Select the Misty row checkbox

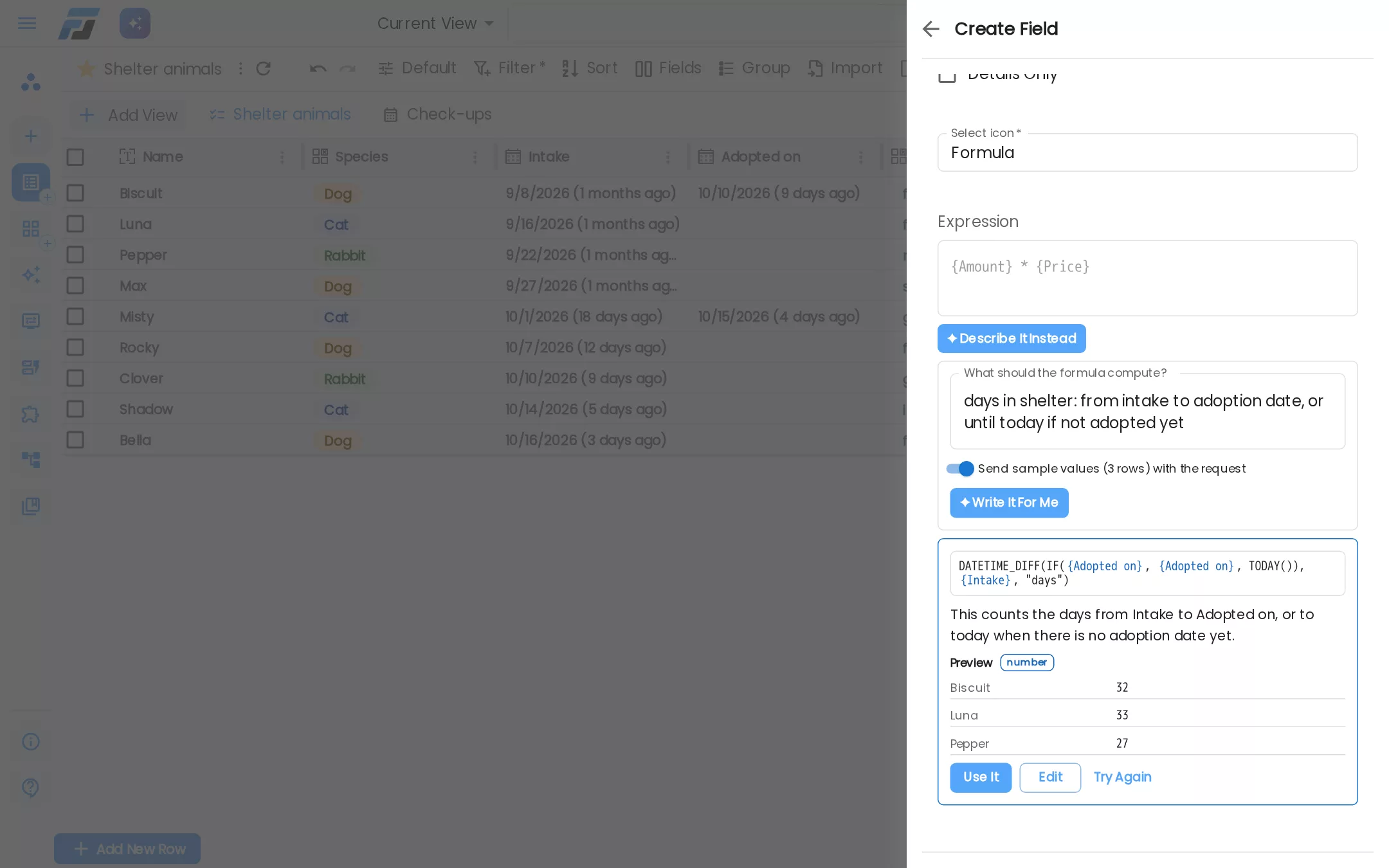click(x=75, y=316)
